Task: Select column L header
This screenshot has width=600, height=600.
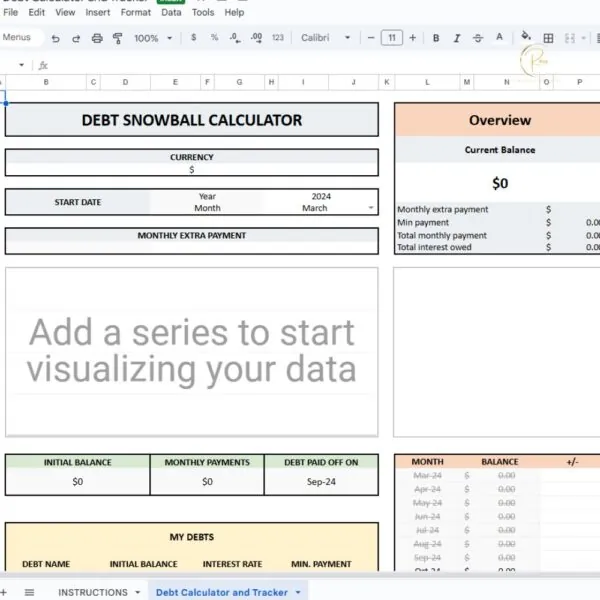Action: [x=427, y=82]
